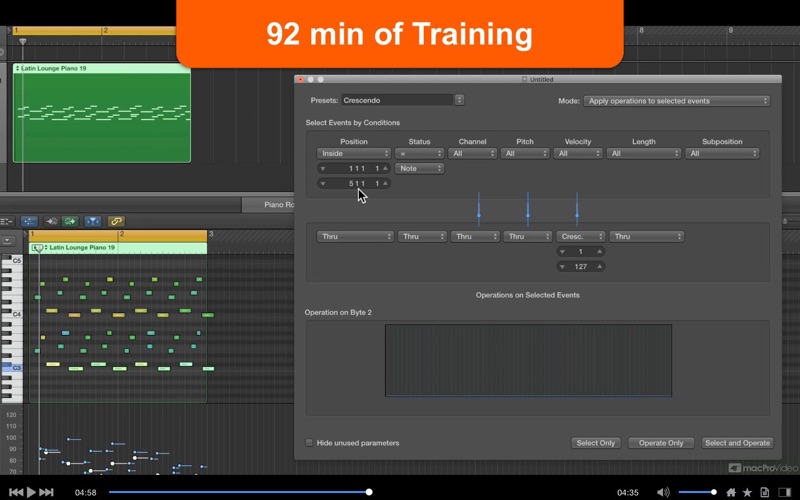Close the Untitled transform window
The width and height of the screenshot is (800, 500).
pos(301,80)
